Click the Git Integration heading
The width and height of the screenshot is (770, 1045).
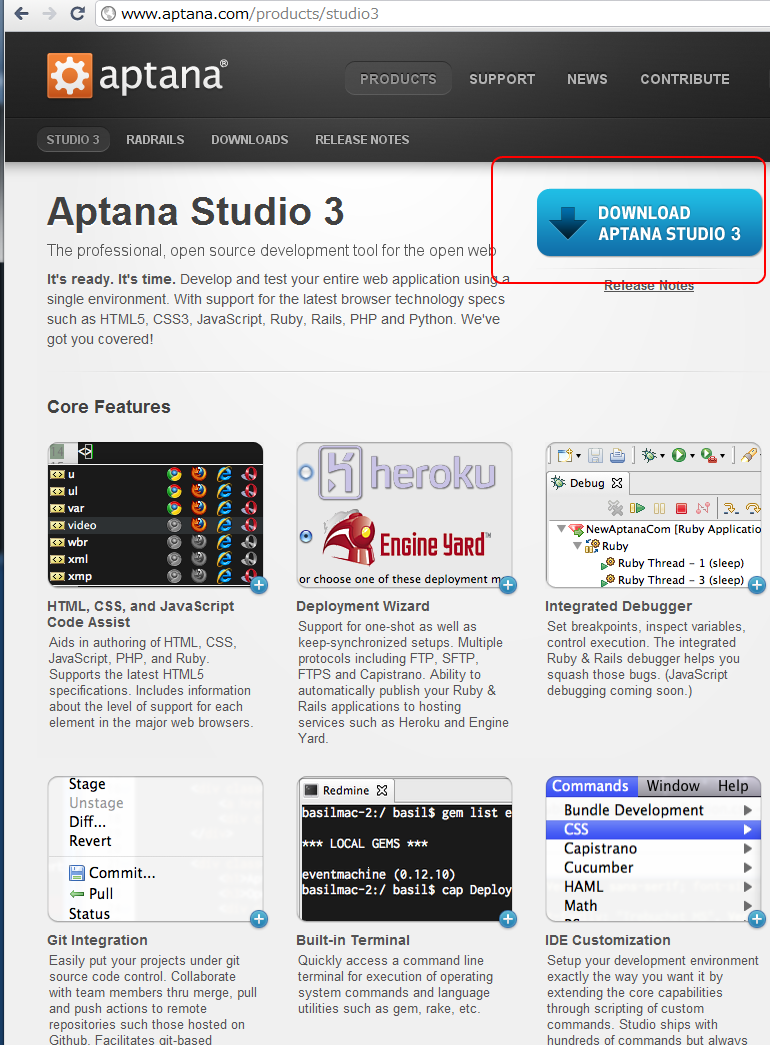(x=97, y=940)
